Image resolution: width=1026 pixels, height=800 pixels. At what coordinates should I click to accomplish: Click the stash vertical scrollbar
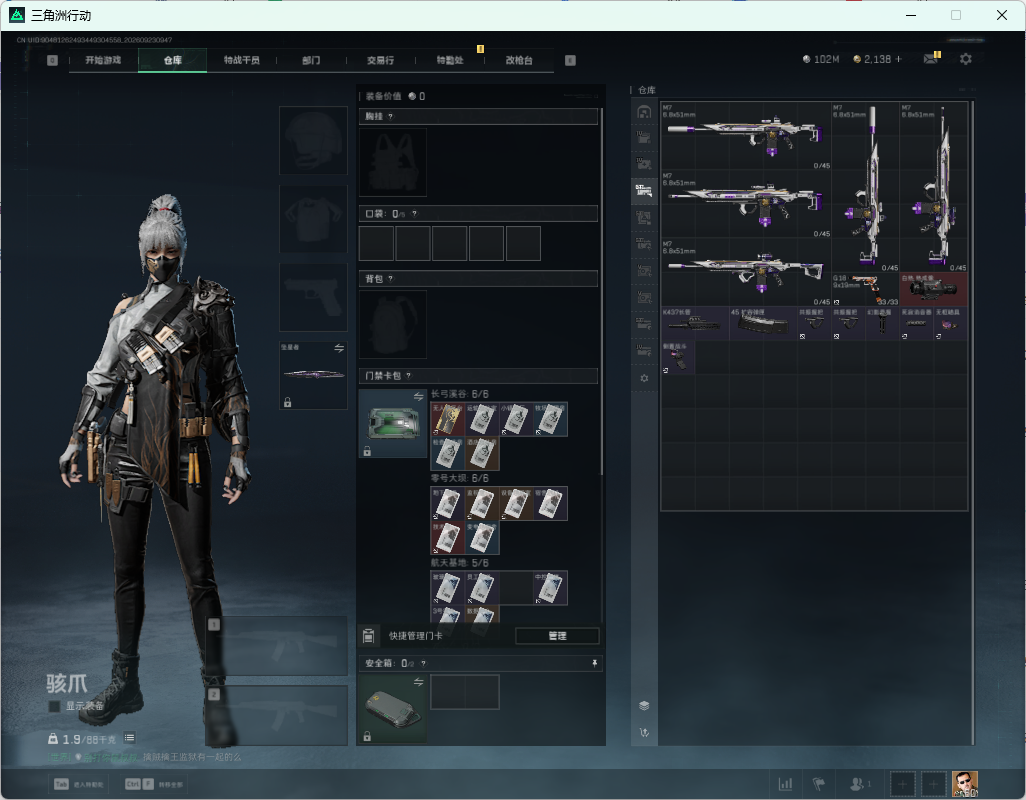coord(973,422)
